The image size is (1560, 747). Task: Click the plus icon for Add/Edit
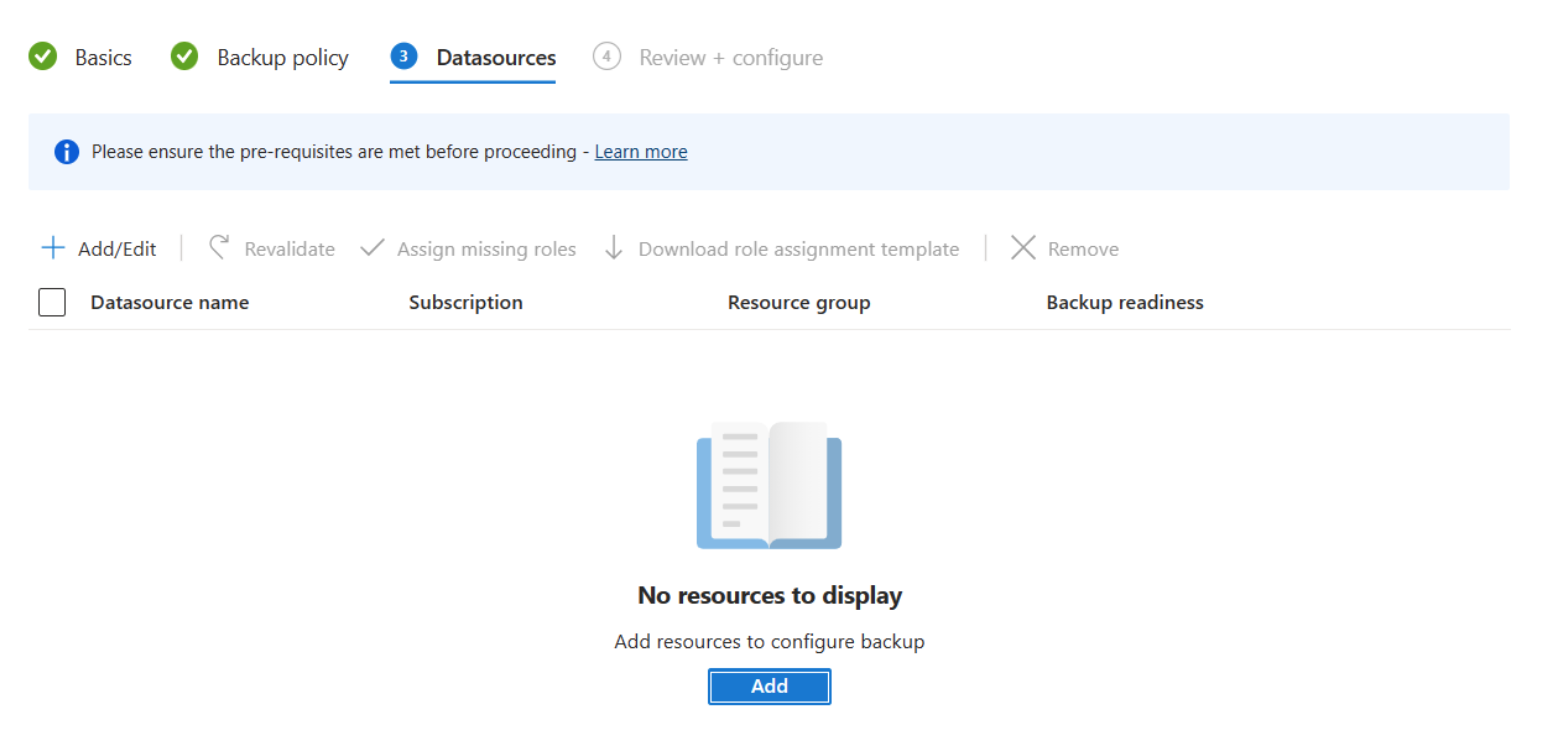[x=53, y=248]
